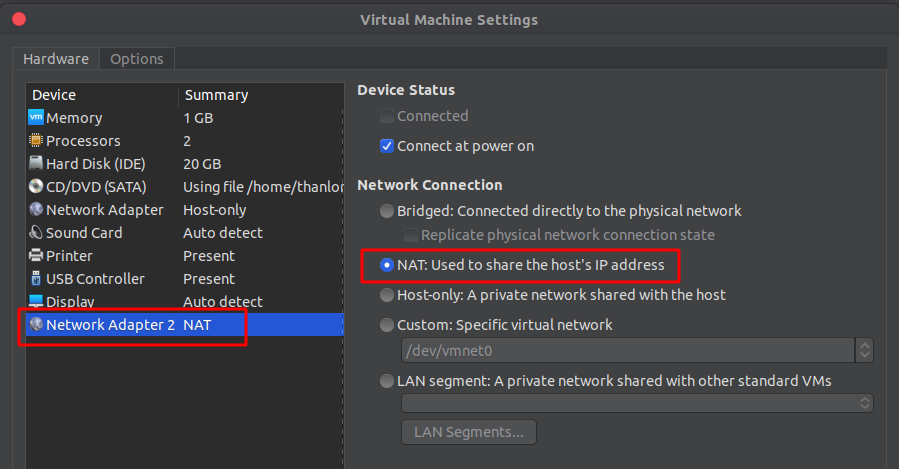
Task: Select the CD/DVD (SATA) row label
Action: click(x=96, y=187)
